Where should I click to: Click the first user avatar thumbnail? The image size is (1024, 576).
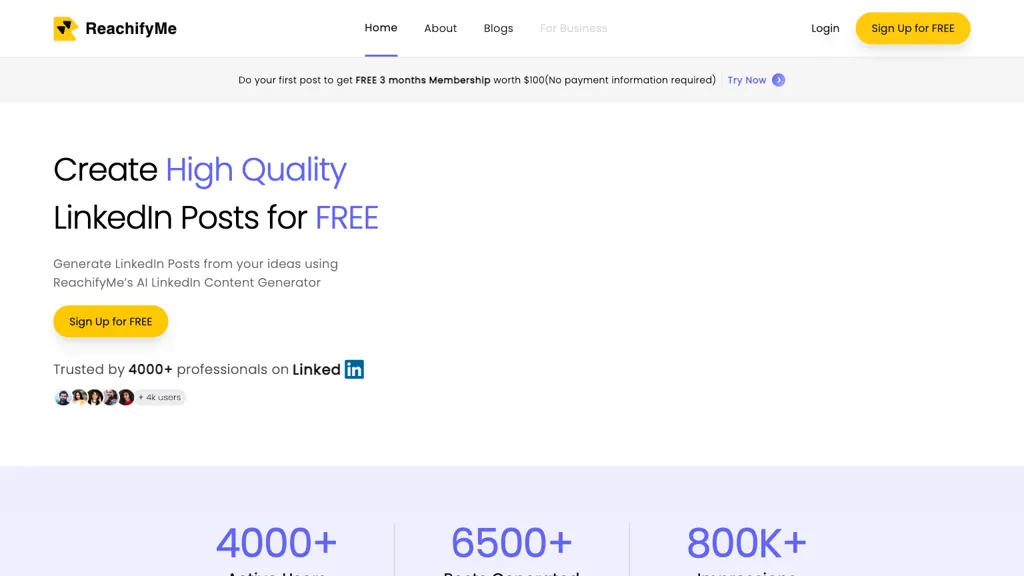[x=63, y=397]
